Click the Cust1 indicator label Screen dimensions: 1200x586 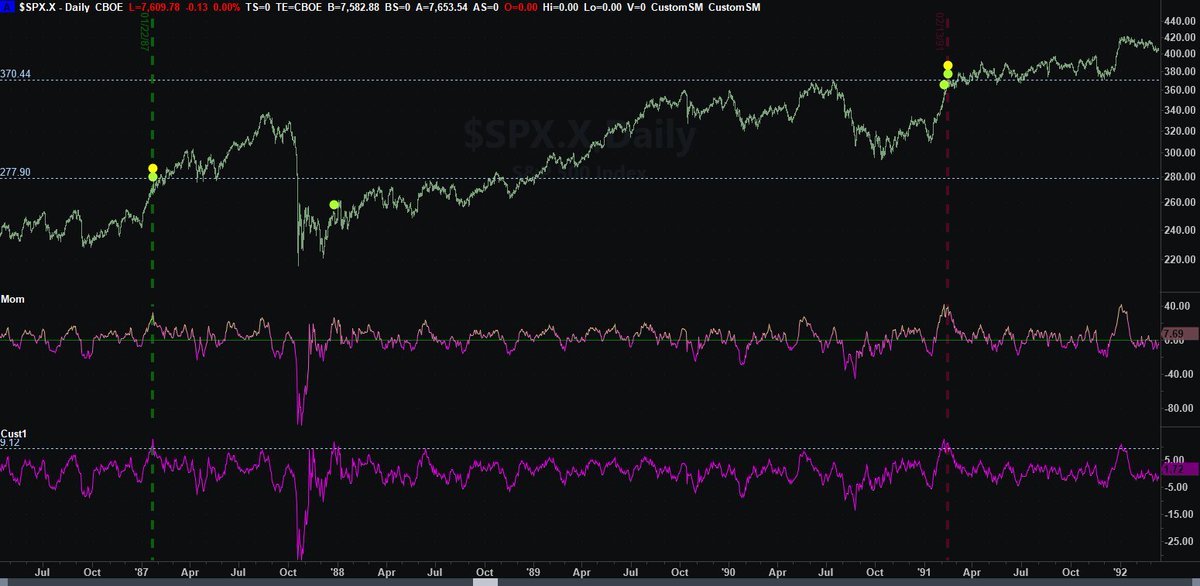[12, 433]
